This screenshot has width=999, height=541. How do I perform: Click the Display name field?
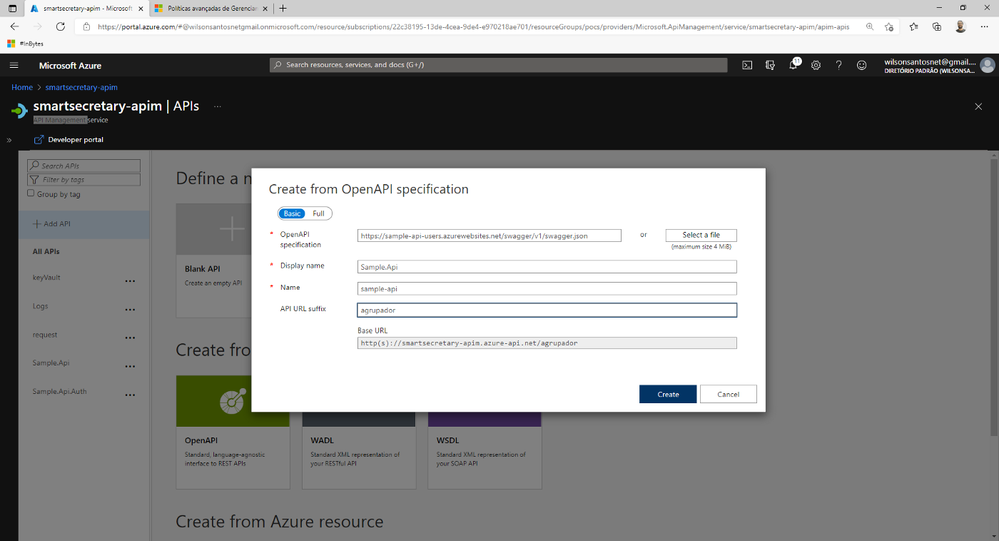(547, 267)
